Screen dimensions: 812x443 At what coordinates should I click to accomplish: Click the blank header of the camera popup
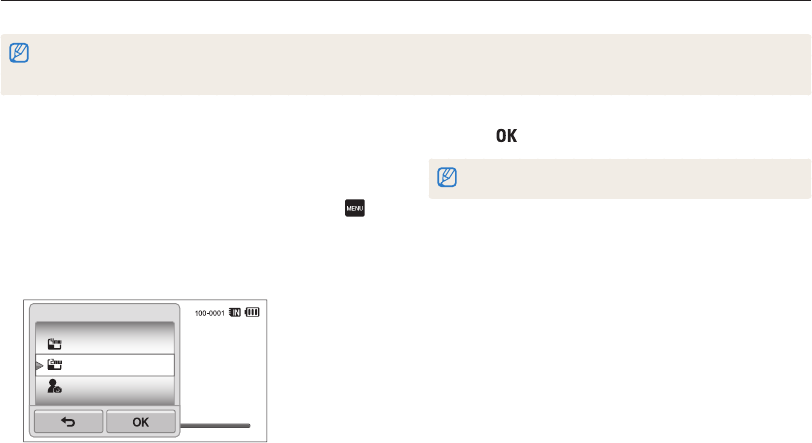pos(105,313)
